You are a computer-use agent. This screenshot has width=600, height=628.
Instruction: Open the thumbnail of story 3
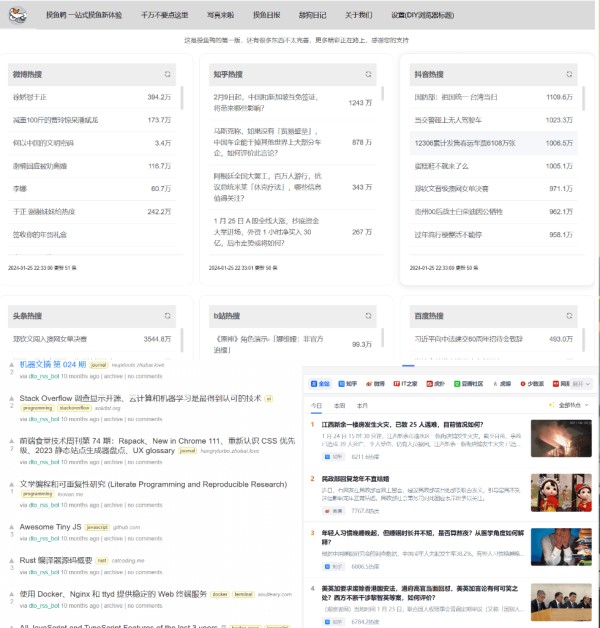tap(561, 547)
